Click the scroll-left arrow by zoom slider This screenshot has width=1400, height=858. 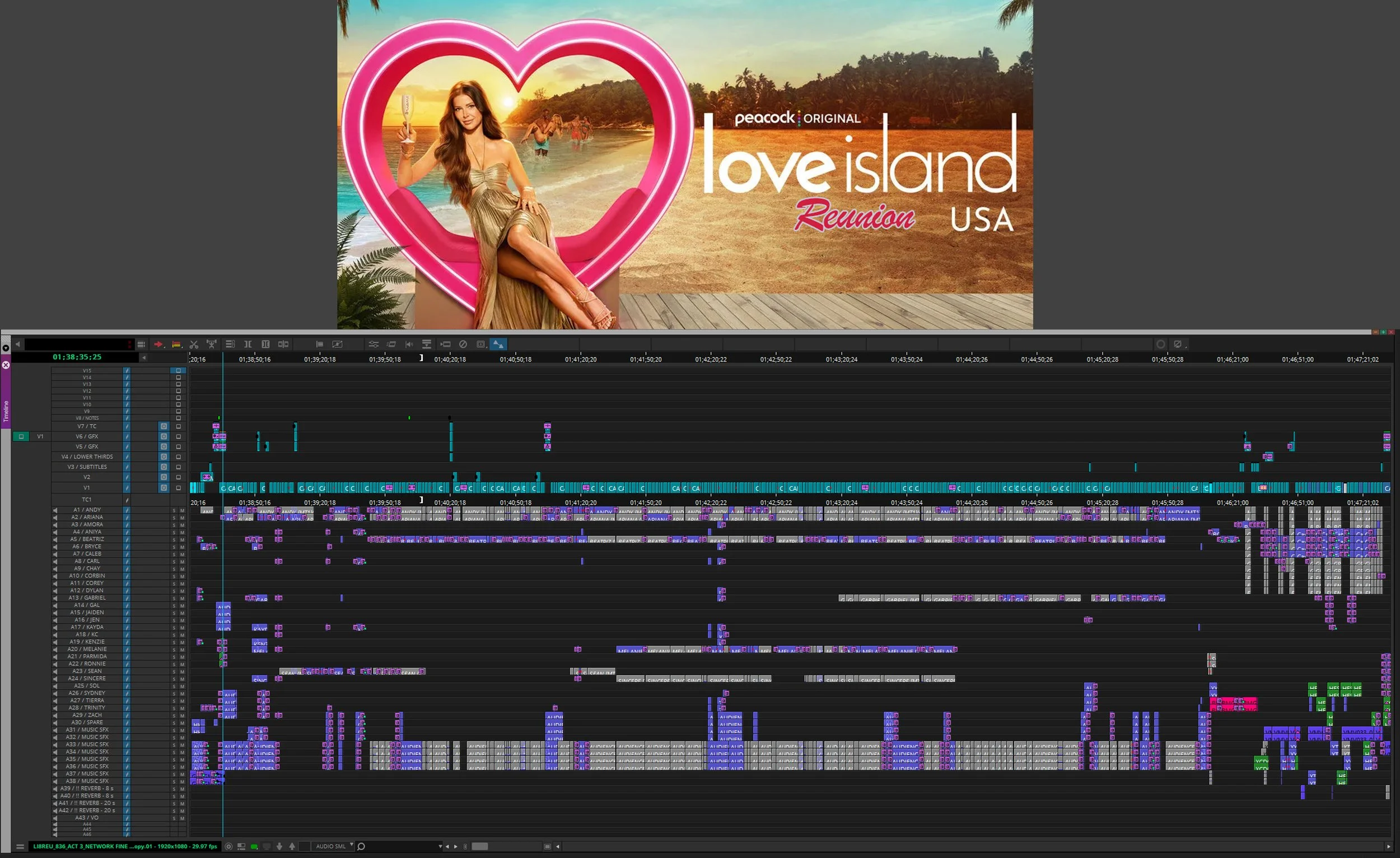[558, 847]
